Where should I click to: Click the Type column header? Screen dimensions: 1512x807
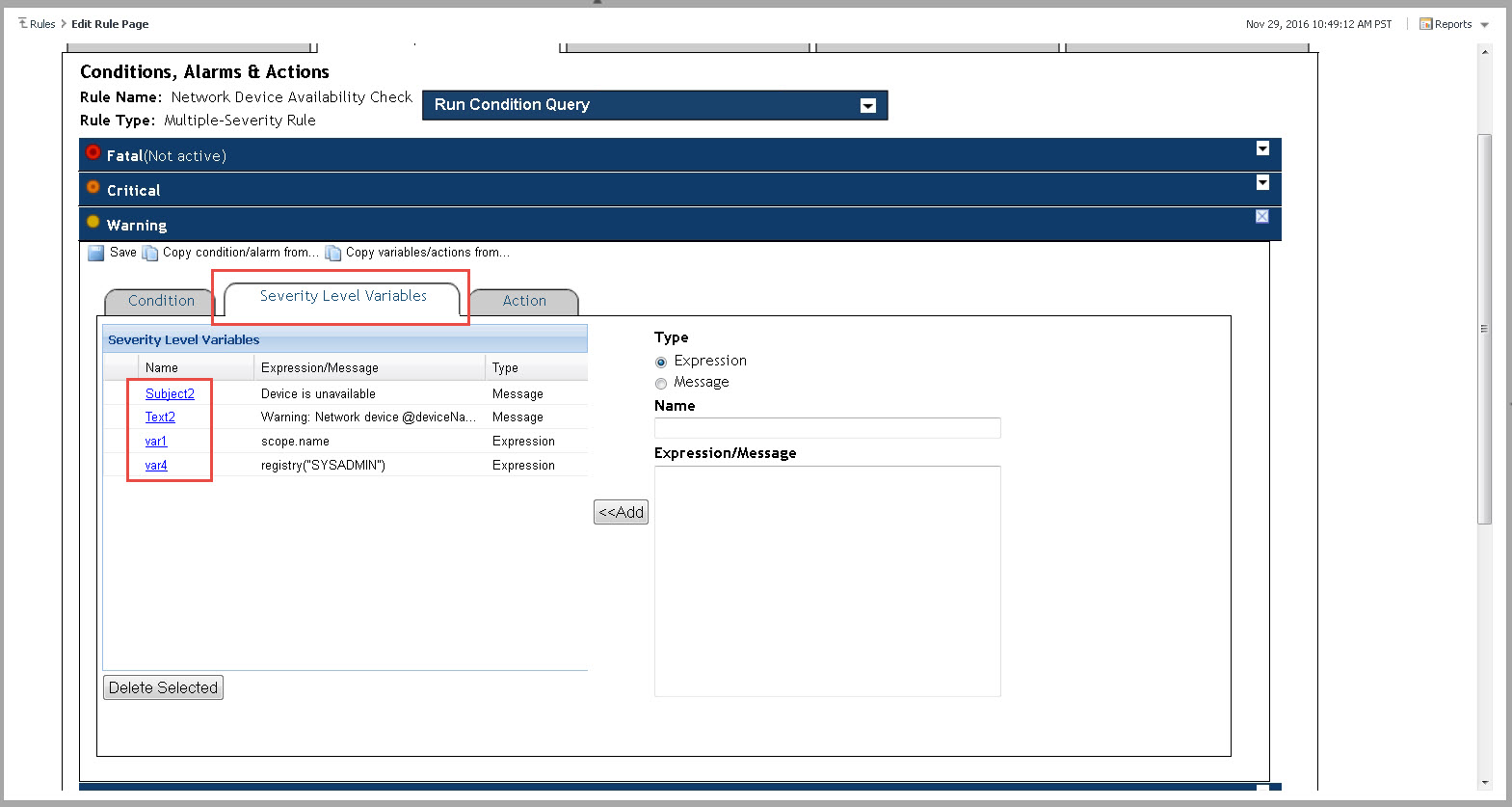(x=536, y=368)
